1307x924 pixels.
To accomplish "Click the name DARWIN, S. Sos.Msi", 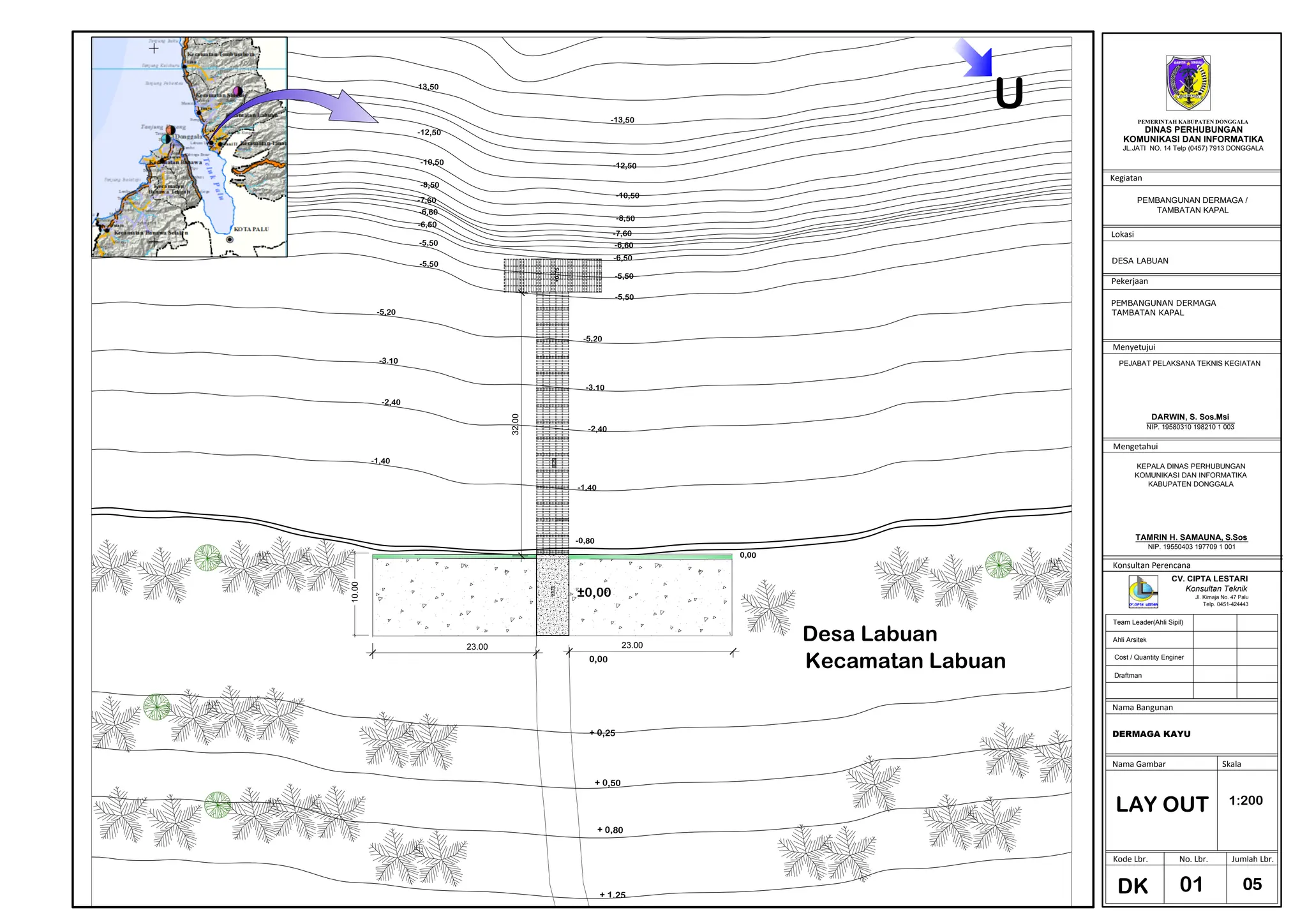I will pos(1190,417).
